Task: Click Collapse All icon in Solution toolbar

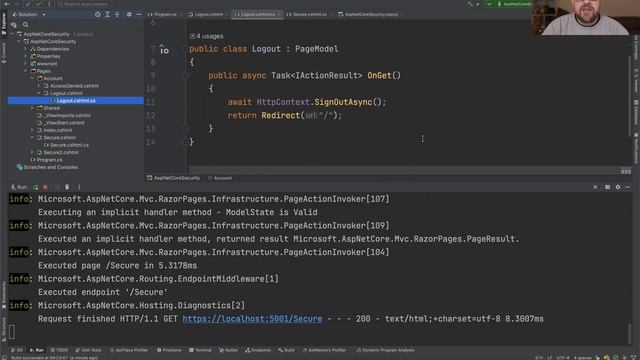Action: click(x=117, y=14)
